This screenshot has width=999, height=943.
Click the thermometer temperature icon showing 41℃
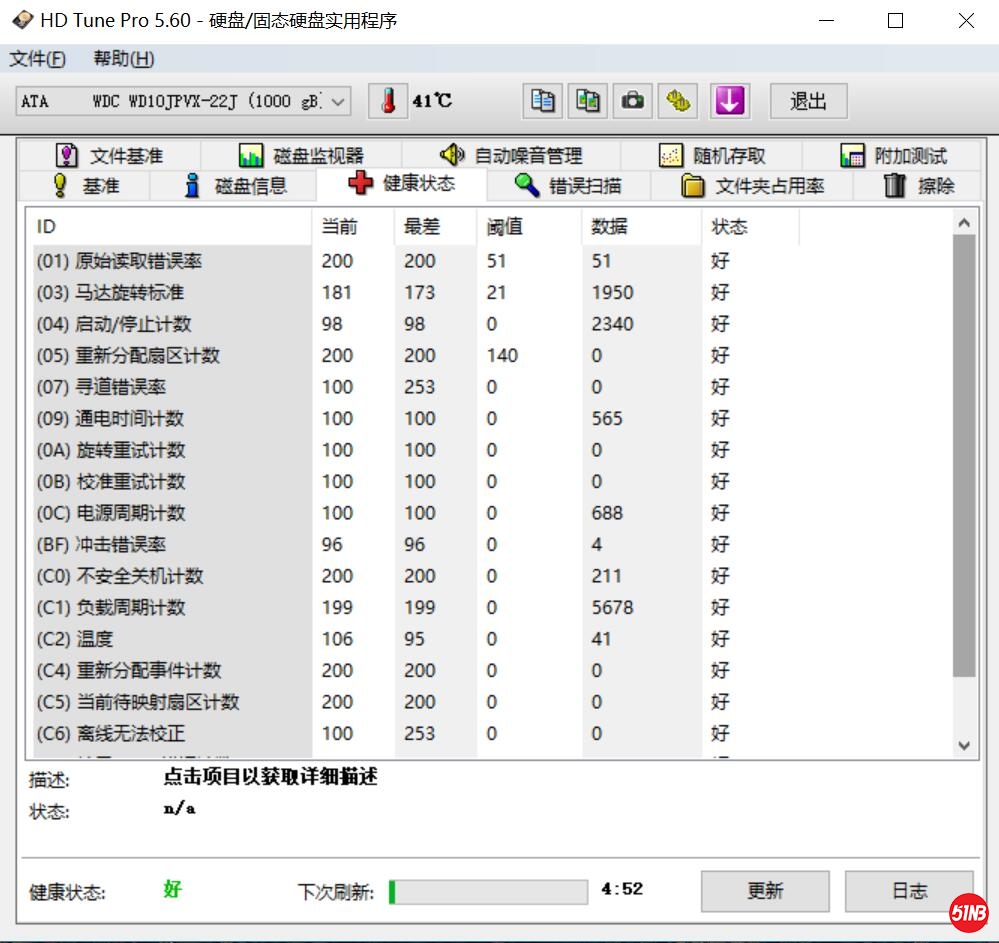click(387, 100)
